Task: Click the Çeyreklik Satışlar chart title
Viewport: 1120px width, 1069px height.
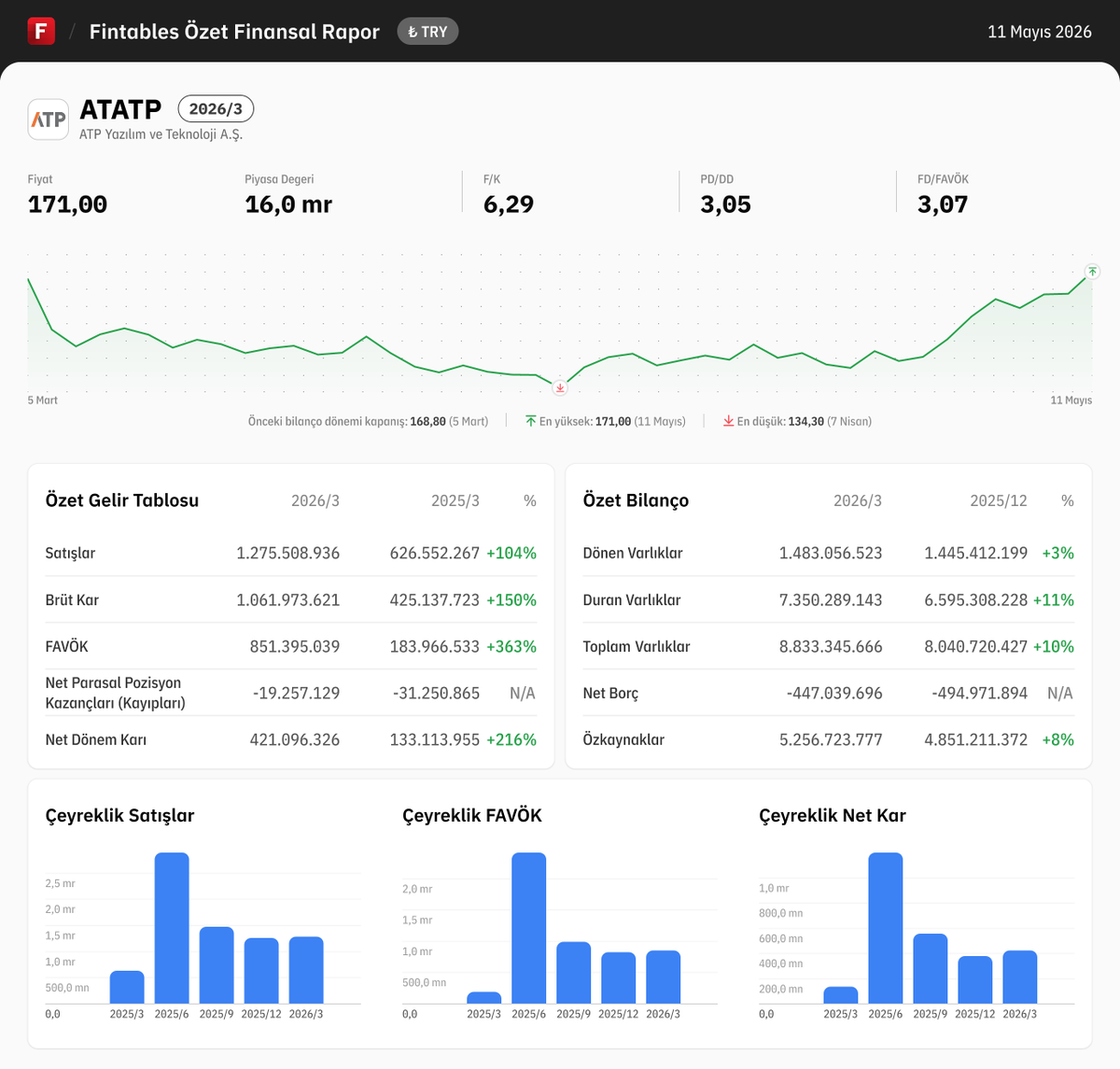Action: (119, 815)
